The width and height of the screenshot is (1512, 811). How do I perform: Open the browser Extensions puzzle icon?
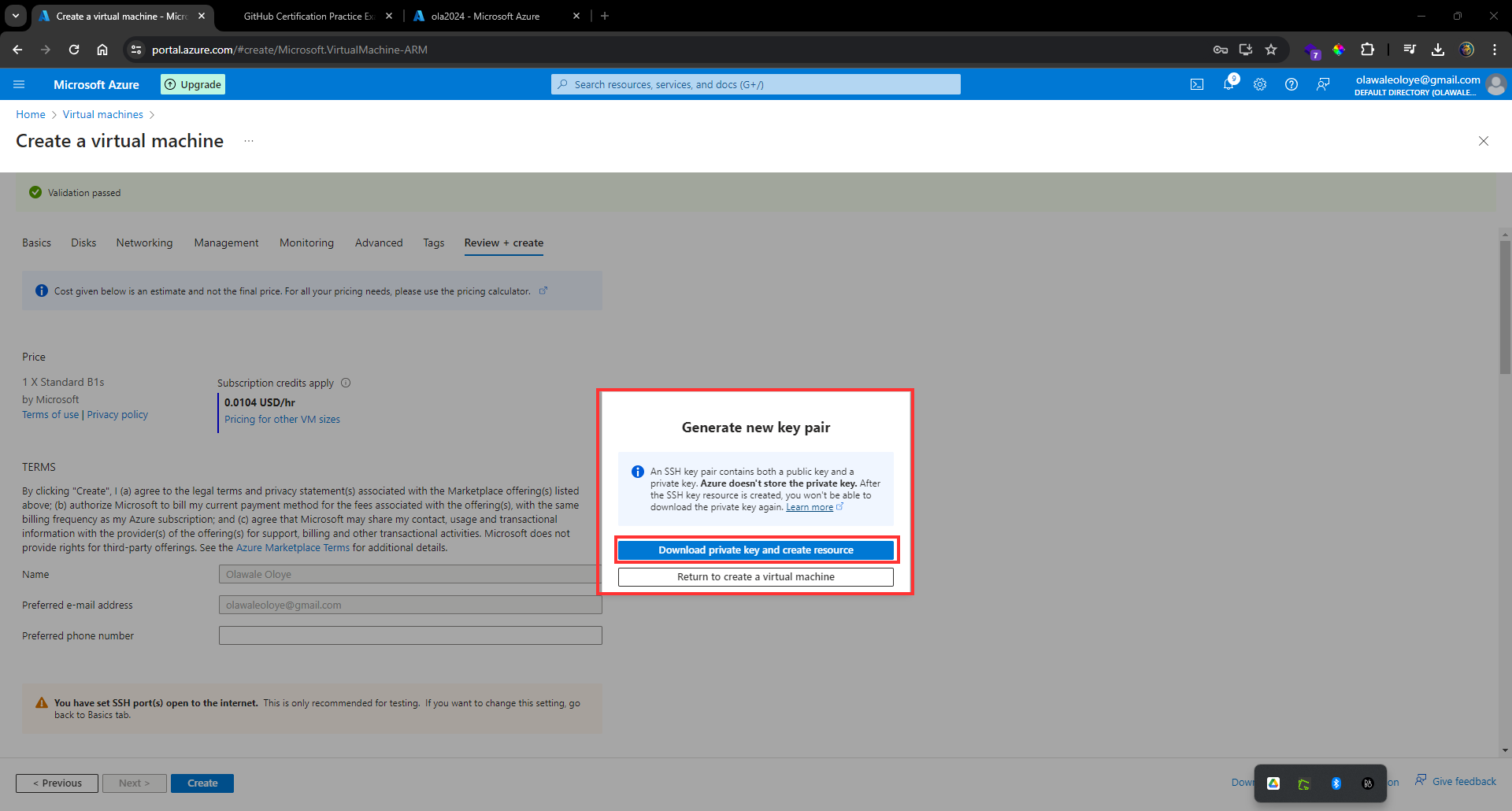(x=1368, y=50)
